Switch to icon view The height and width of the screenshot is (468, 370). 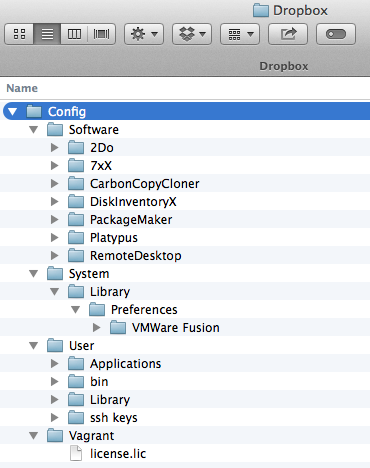point(19,34)
